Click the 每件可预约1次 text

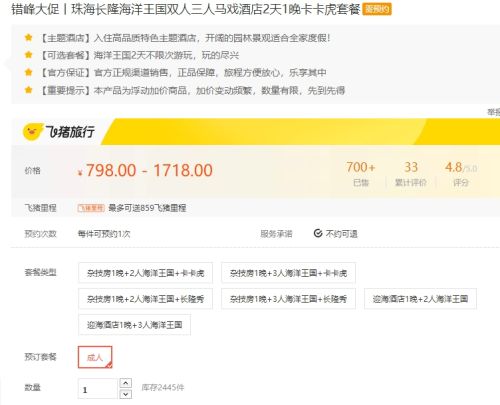pyautogui.click(x=104, y=234)
